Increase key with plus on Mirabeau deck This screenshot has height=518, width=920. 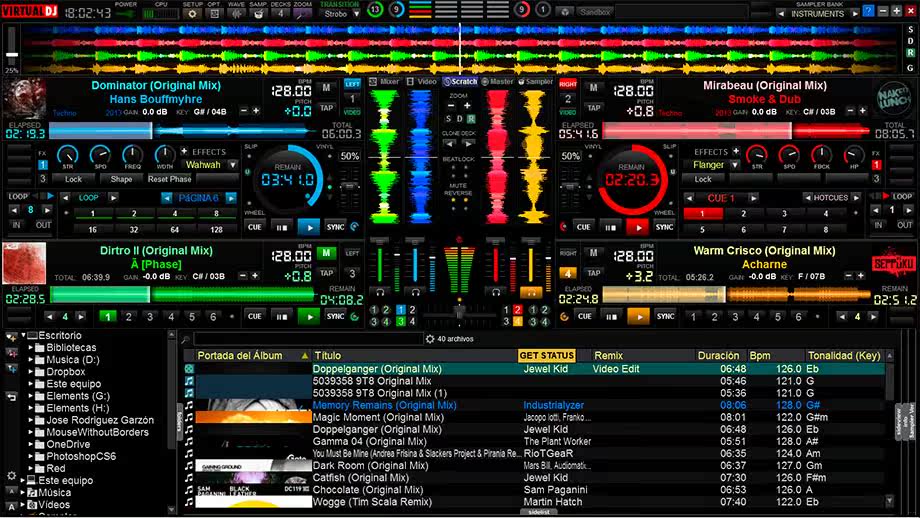tap(863, 111)
